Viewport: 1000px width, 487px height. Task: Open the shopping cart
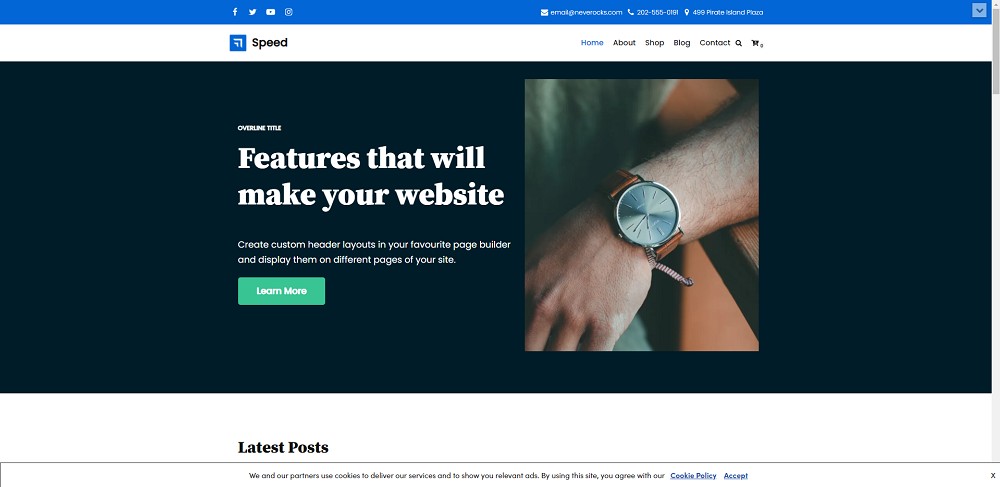[756, 43]
